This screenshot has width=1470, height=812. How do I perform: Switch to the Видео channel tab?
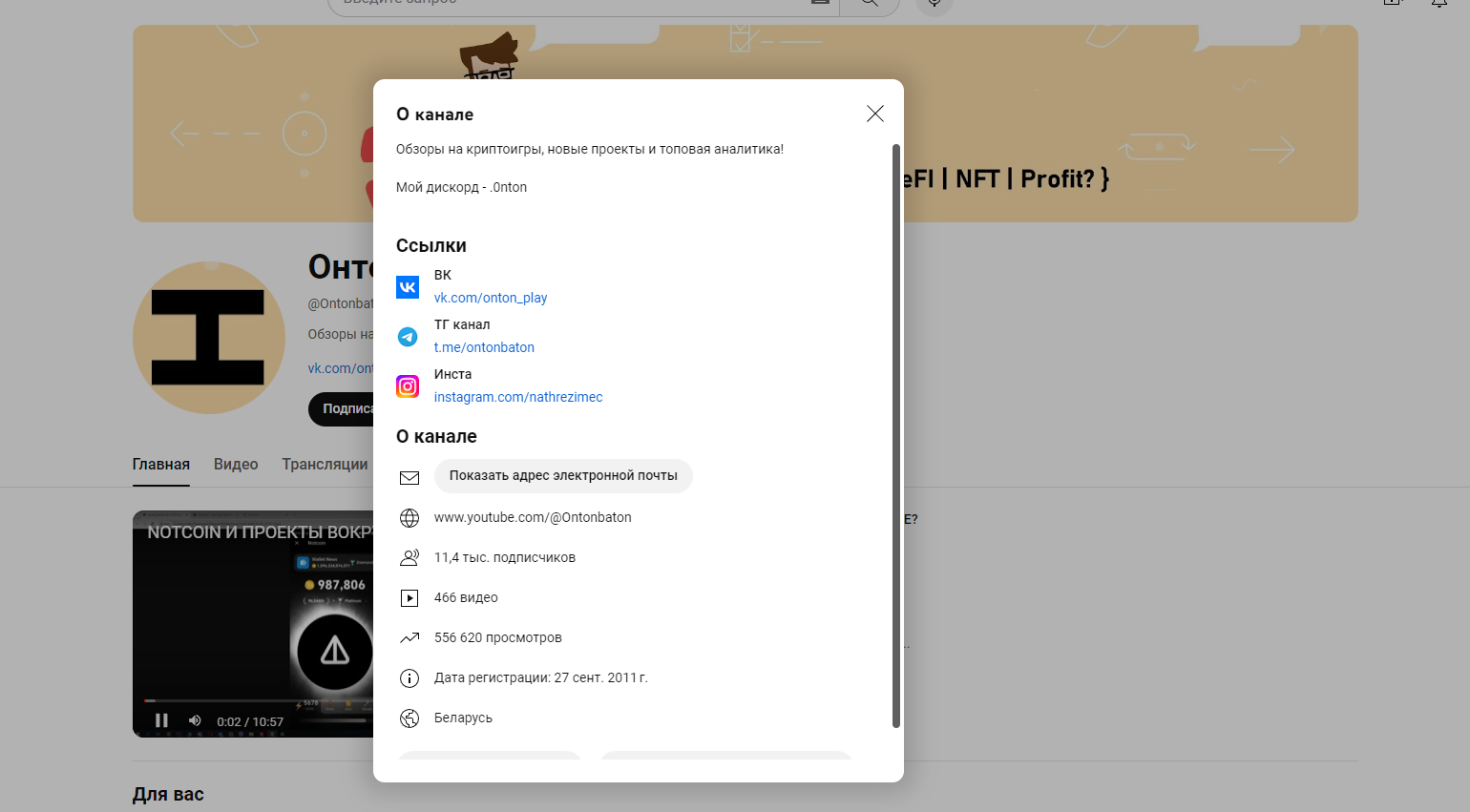pyautogui.click(x=236, y=464)
